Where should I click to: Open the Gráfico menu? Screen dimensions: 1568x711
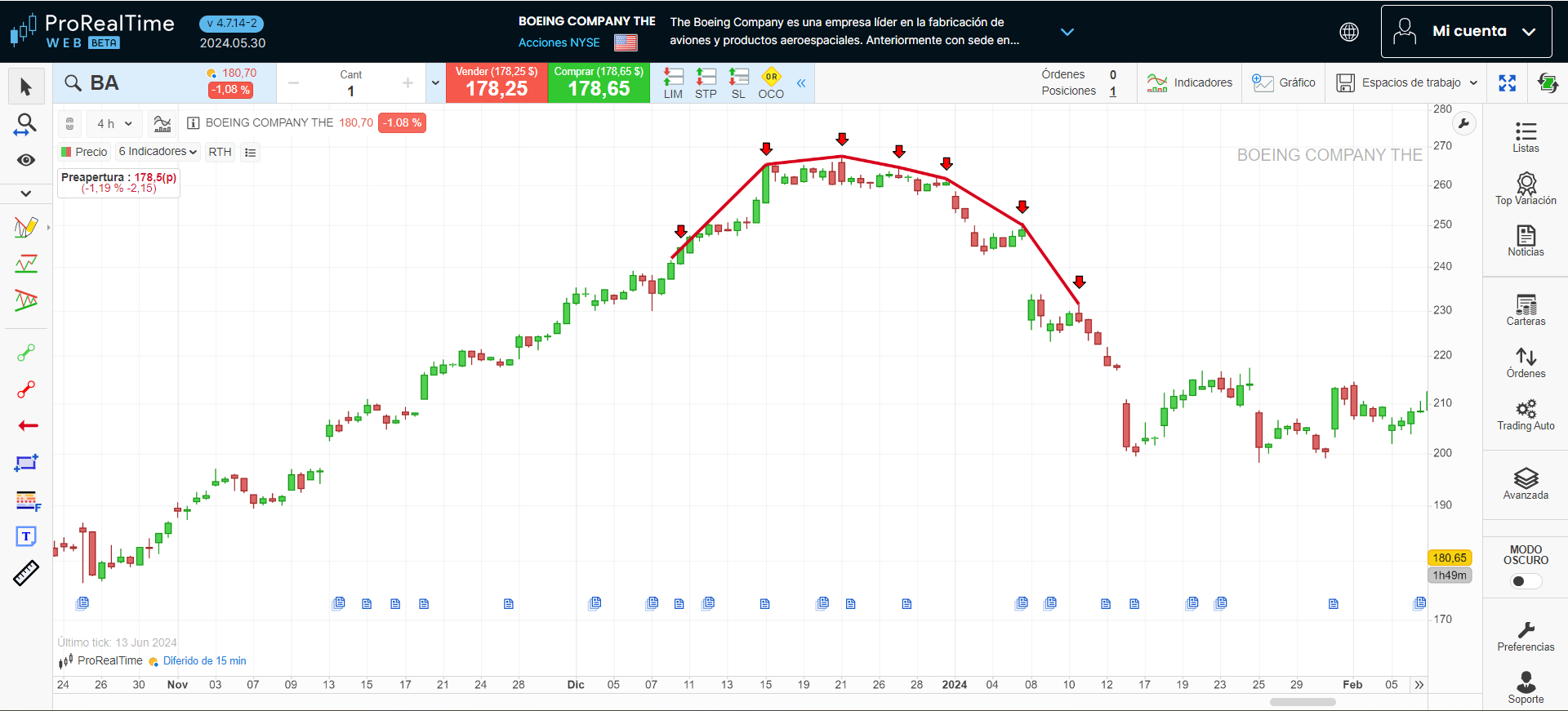[1284, 82]
